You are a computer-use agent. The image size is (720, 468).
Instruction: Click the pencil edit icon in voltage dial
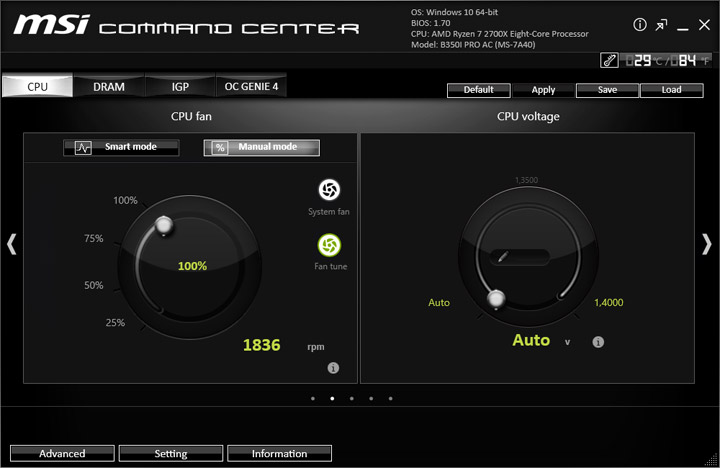click(x=503, y=257)
